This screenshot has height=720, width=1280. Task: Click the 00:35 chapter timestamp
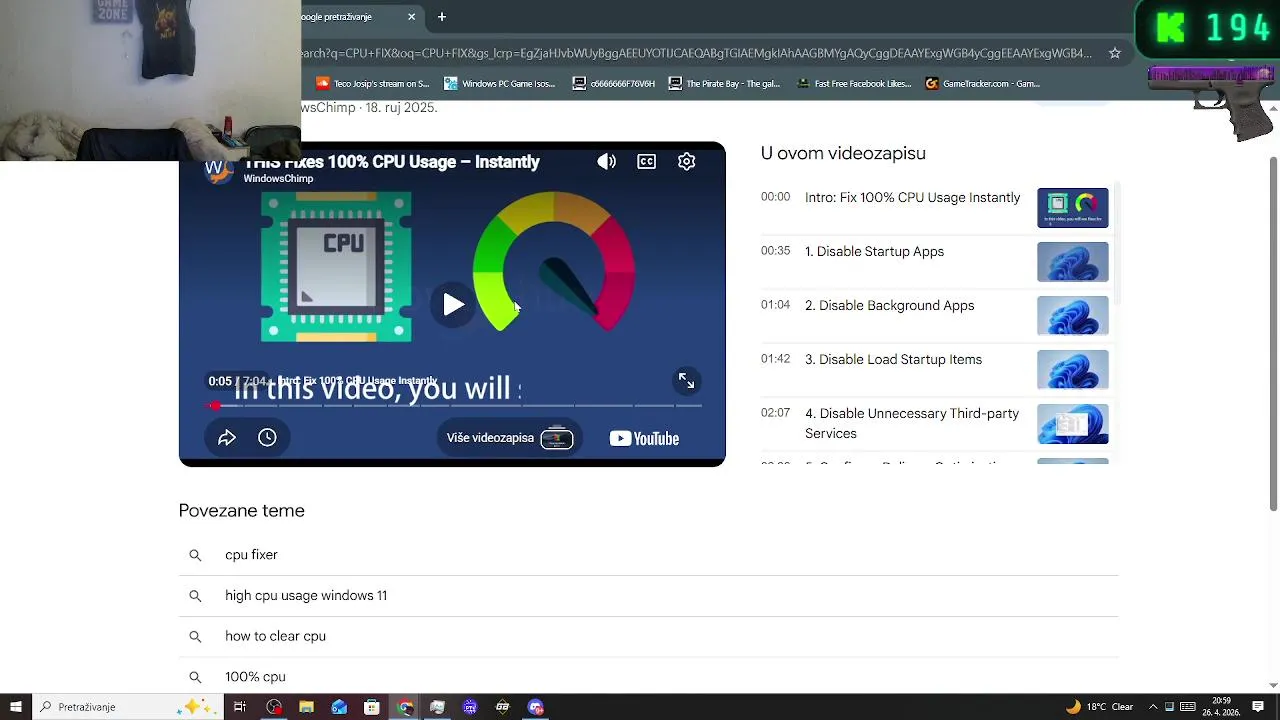tap(775, 251)
